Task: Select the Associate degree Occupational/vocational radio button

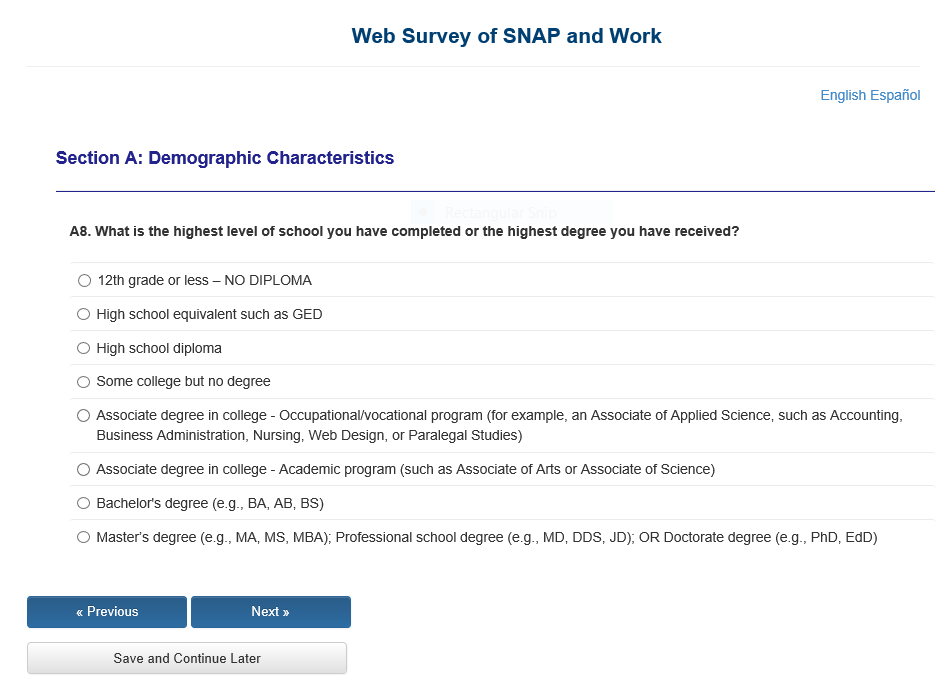Action: coord(84,416)
